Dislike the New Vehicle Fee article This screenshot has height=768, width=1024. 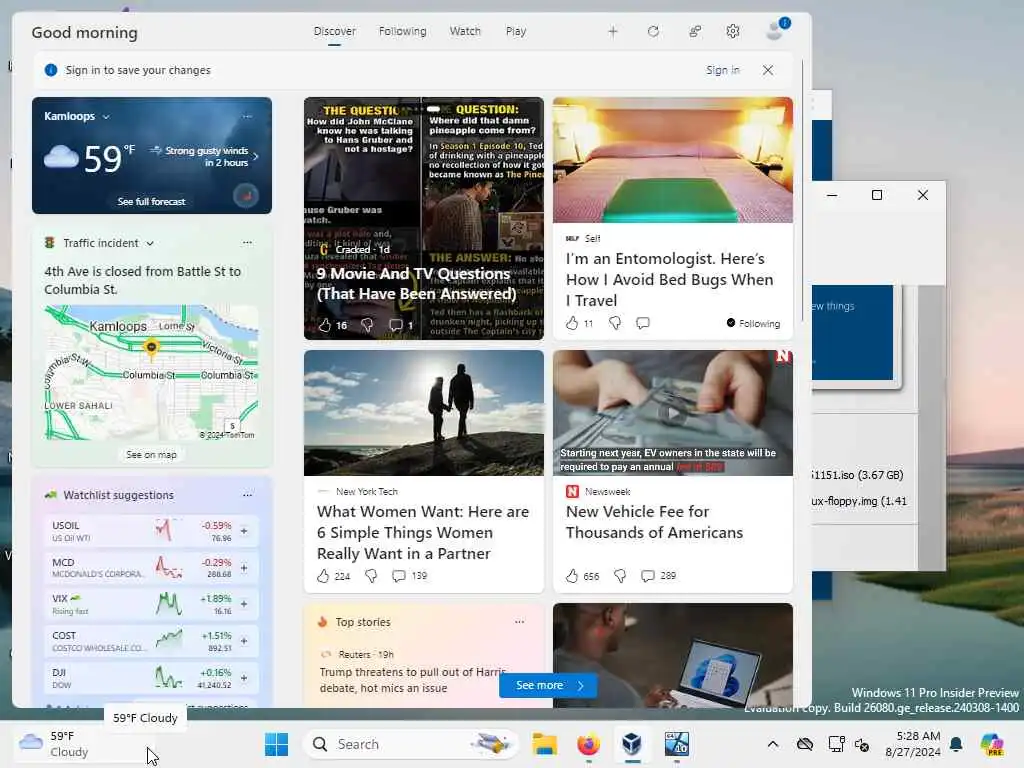click(620, 575)
